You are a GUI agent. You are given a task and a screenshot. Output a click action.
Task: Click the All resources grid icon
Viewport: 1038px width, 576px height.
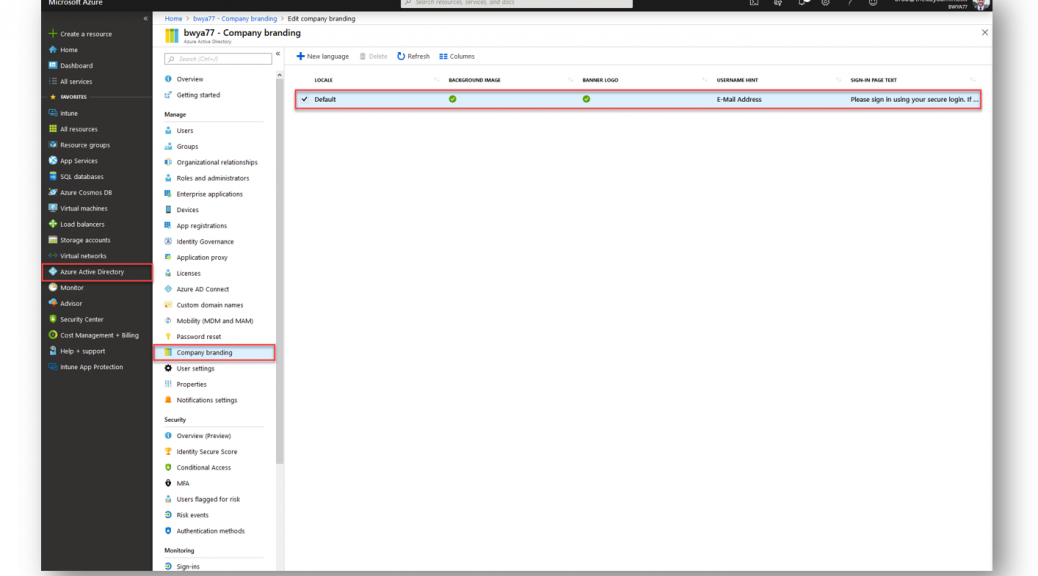point(53,128)
